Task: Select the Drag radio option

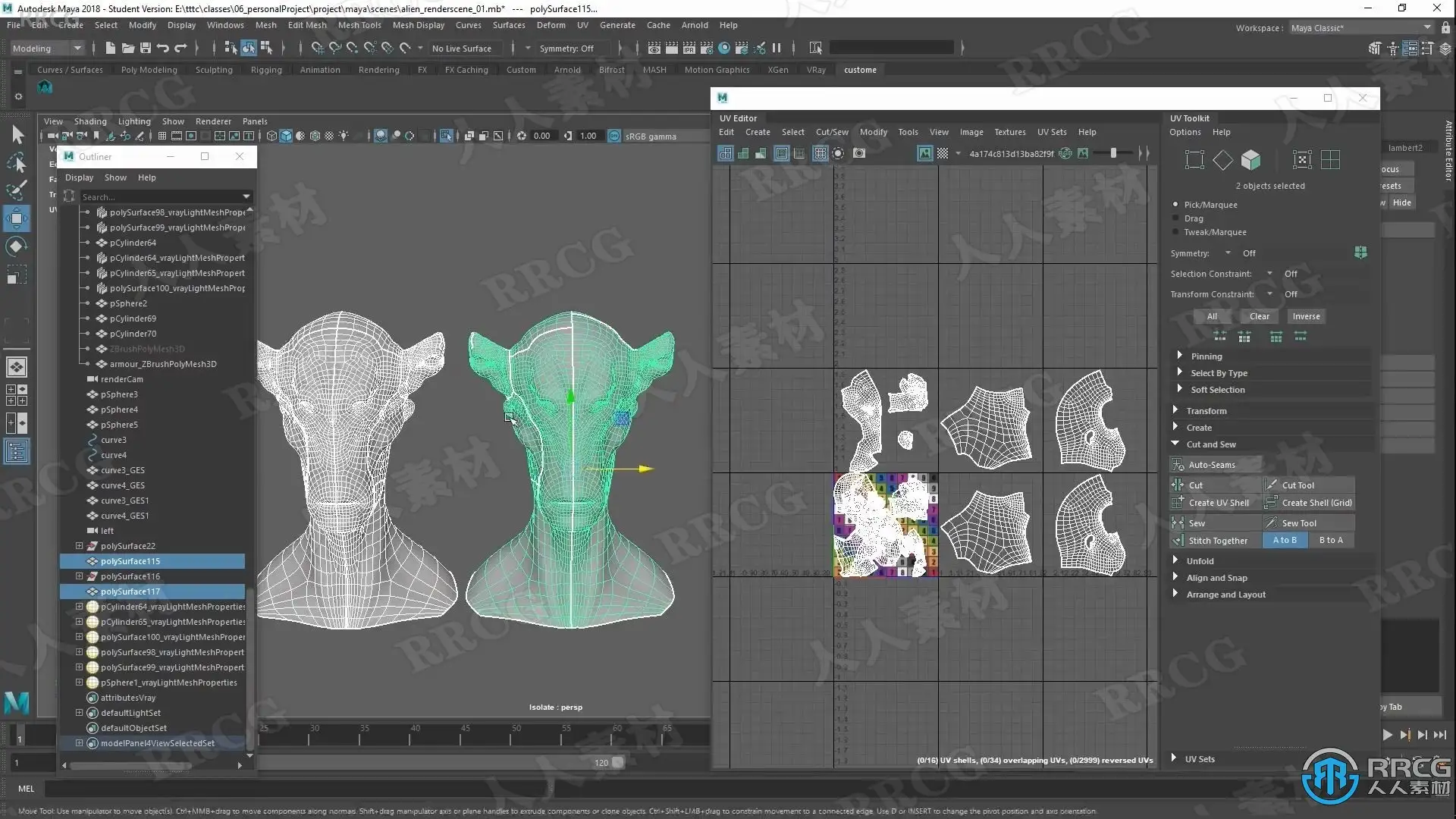Action: [x=1176, y=218]
